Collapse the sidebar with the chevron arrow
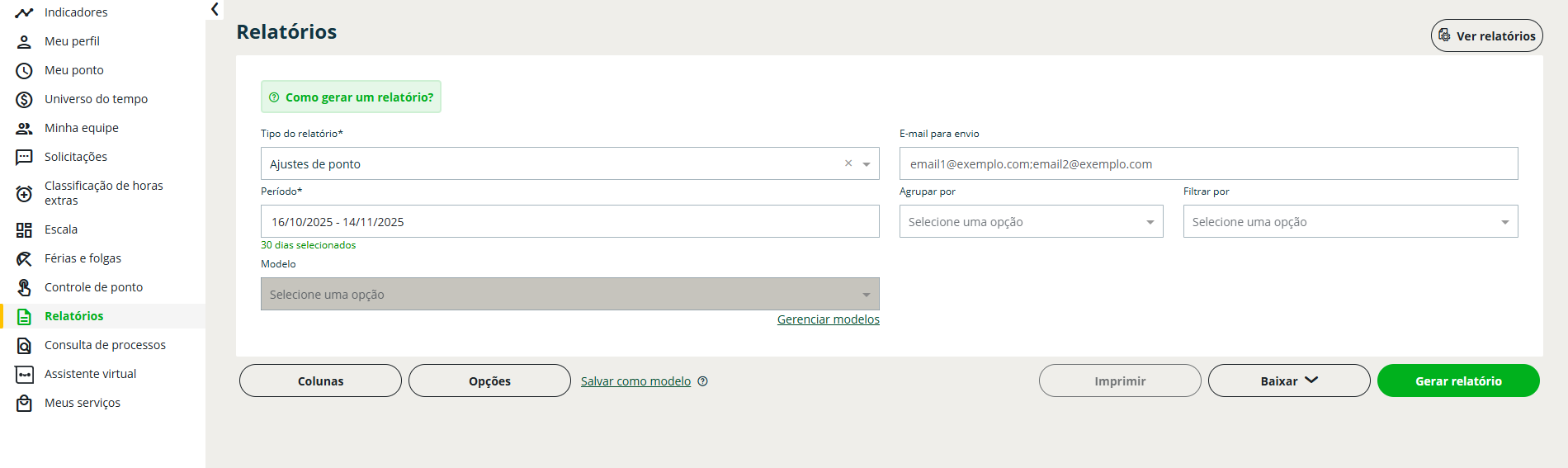The height and width of the screenshot is (468, 1568). (215, 9)
